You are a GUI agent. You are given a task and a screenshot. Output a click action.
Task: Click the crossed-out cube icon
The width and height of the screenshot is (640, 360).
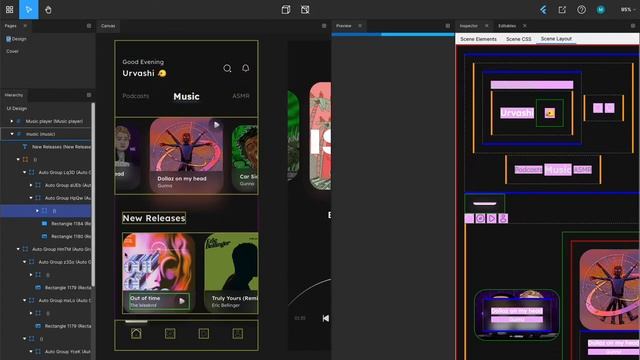coord(305,9)
